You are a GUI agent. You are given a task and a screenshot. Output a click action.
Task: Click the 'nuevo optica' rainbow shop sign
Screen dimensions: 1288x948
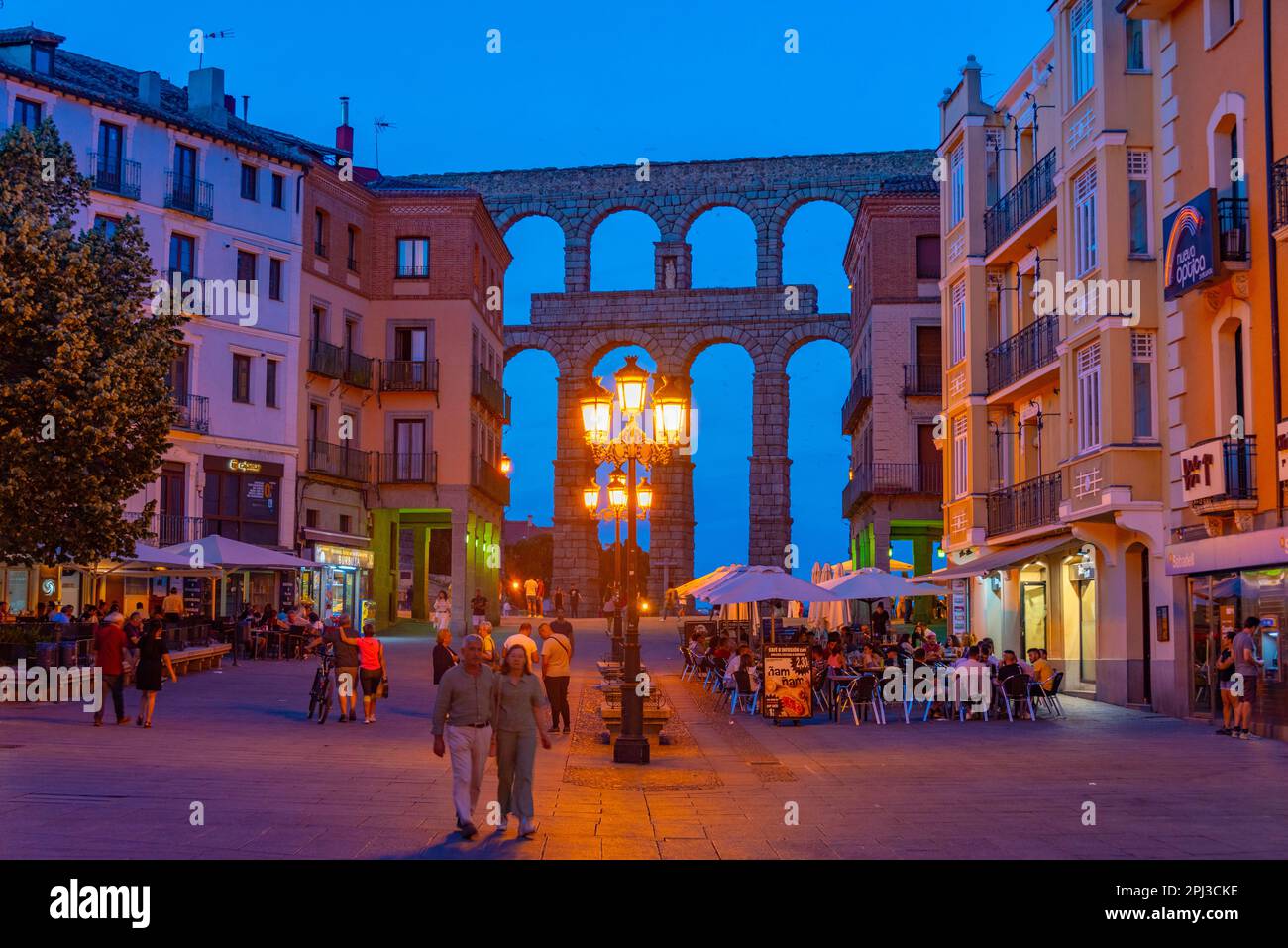click(x=1190, y=244)
